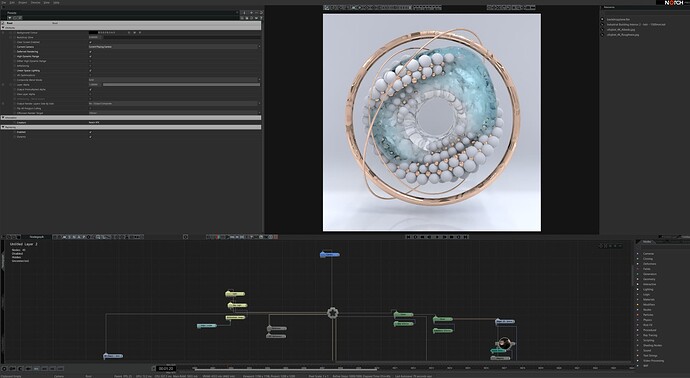Click the first icon in bottom-left status toolbar

[4, 368]
